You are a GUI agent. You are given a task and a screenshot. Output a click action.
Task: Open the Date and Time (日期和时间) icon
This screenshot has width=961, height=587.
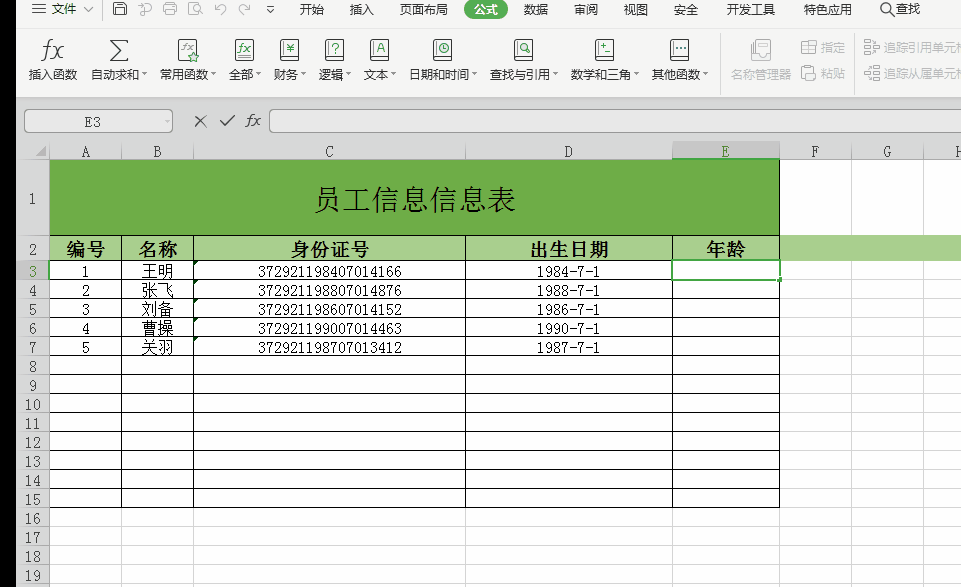click(442, 50)
